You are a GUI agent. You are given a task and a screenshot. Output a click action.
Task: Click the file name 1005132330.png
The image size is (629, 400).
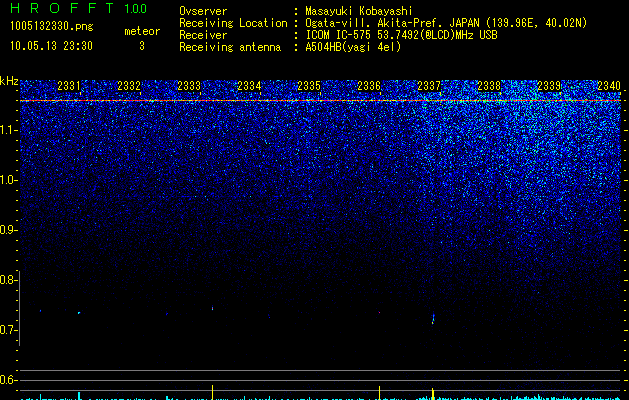tap(52, 27)
